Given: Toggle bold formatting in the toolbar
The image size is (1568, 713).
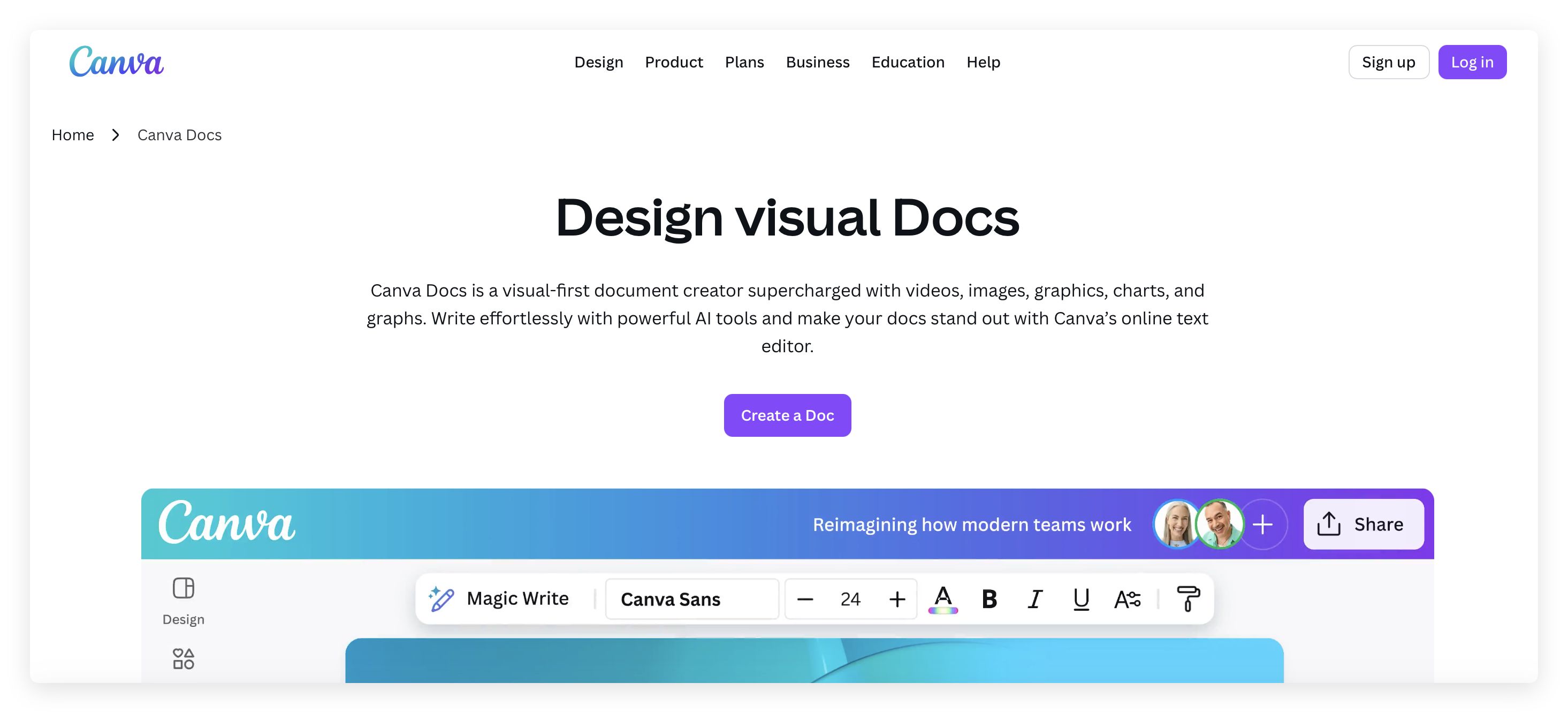Looking at the screenshot, I should [989, 599].
